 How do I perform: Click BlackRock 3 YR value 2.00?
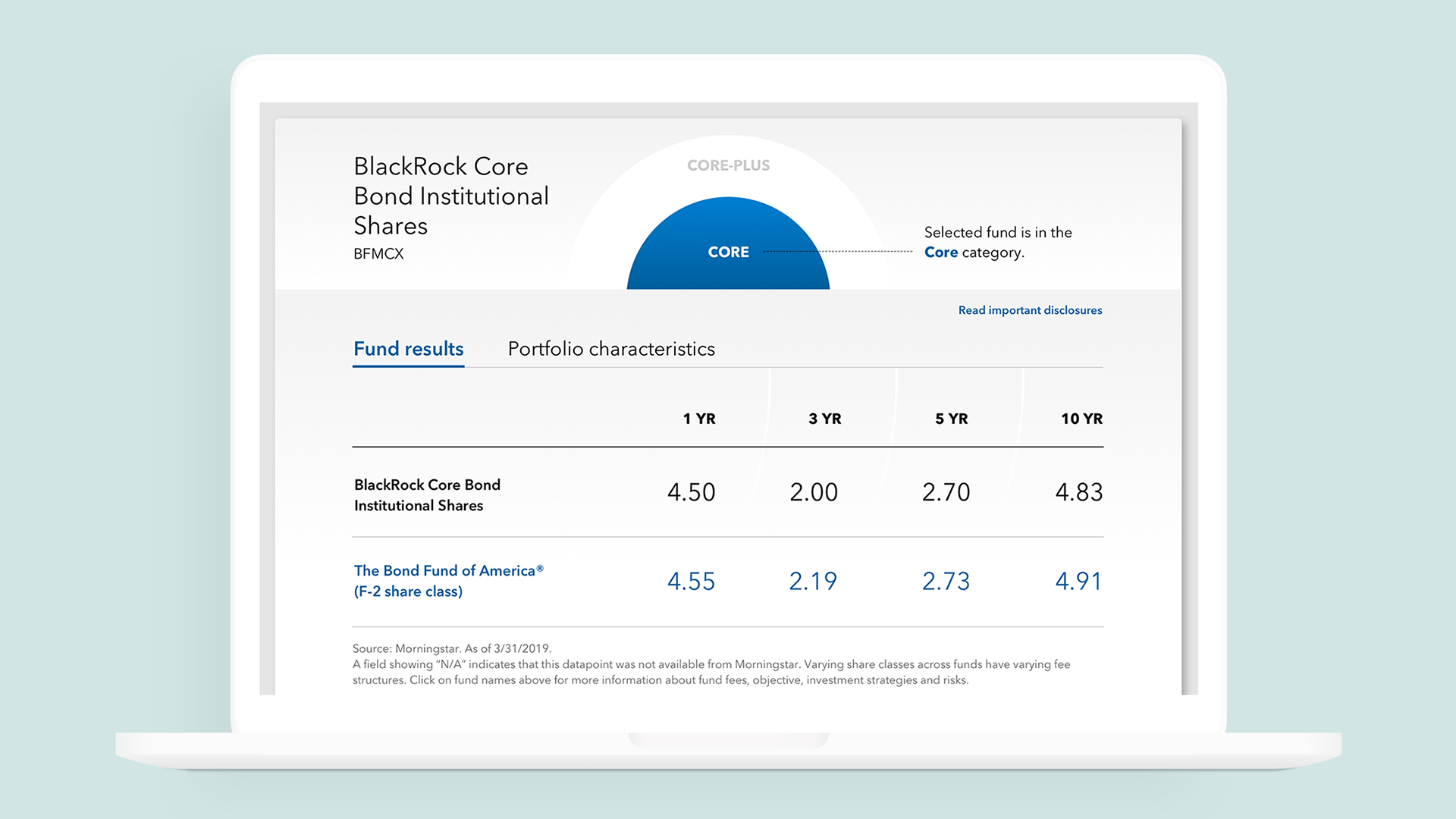tap(814, 492)
